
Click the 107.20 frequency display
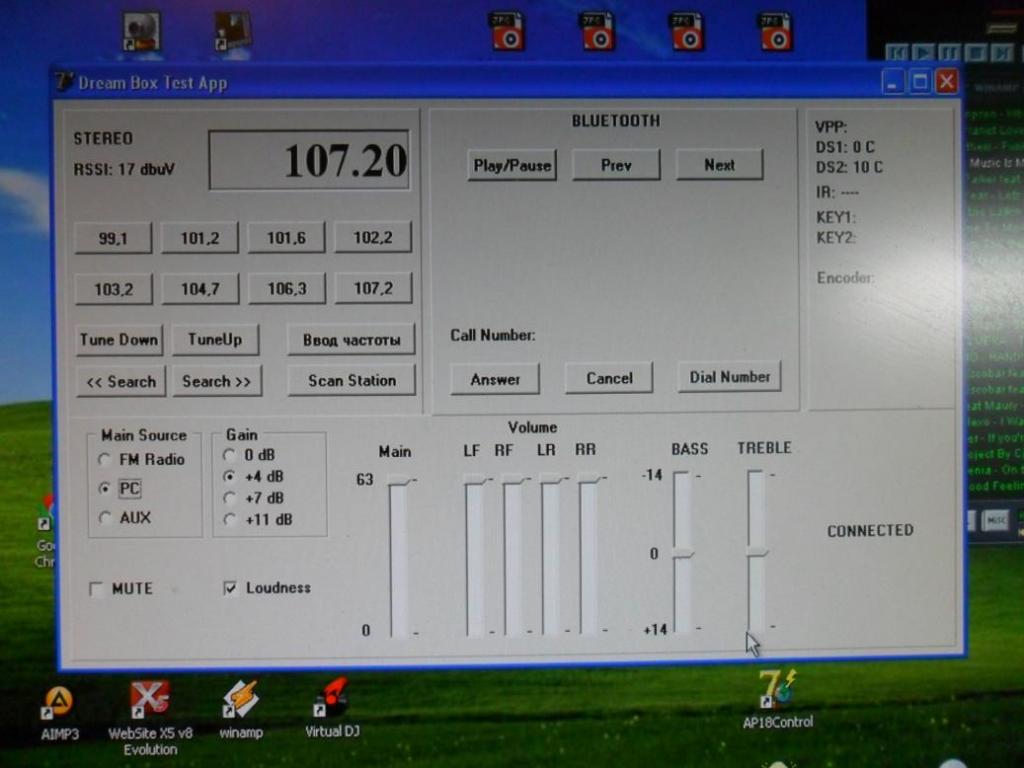coord(309,160)
